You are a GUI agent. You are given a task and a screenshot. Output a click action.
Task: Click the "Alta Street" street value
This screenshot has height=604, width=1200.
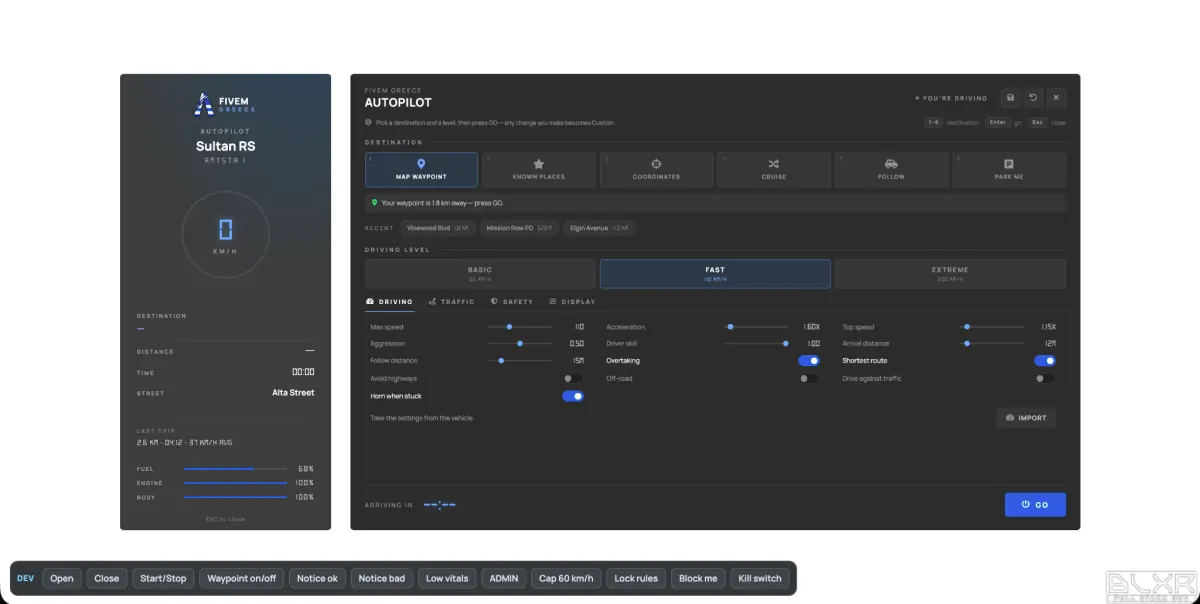point(293,393)
